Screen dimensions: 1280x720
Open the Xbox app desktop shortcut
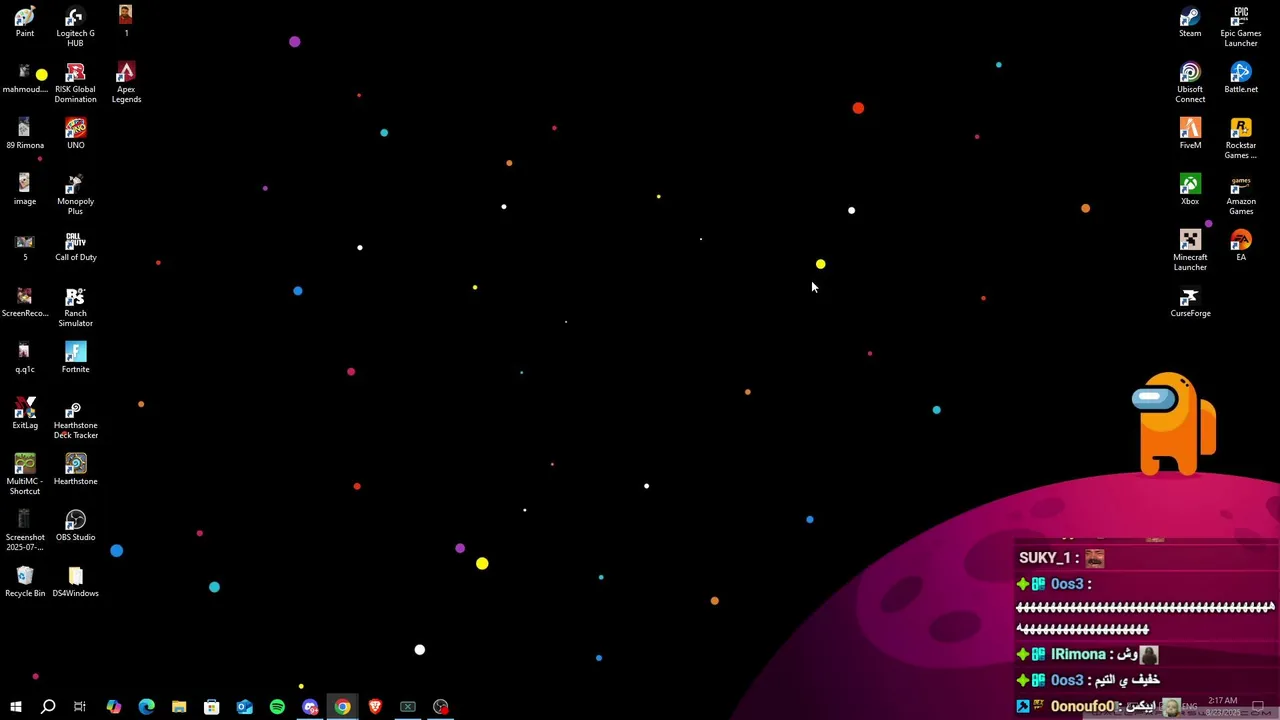coord(1190,190)
